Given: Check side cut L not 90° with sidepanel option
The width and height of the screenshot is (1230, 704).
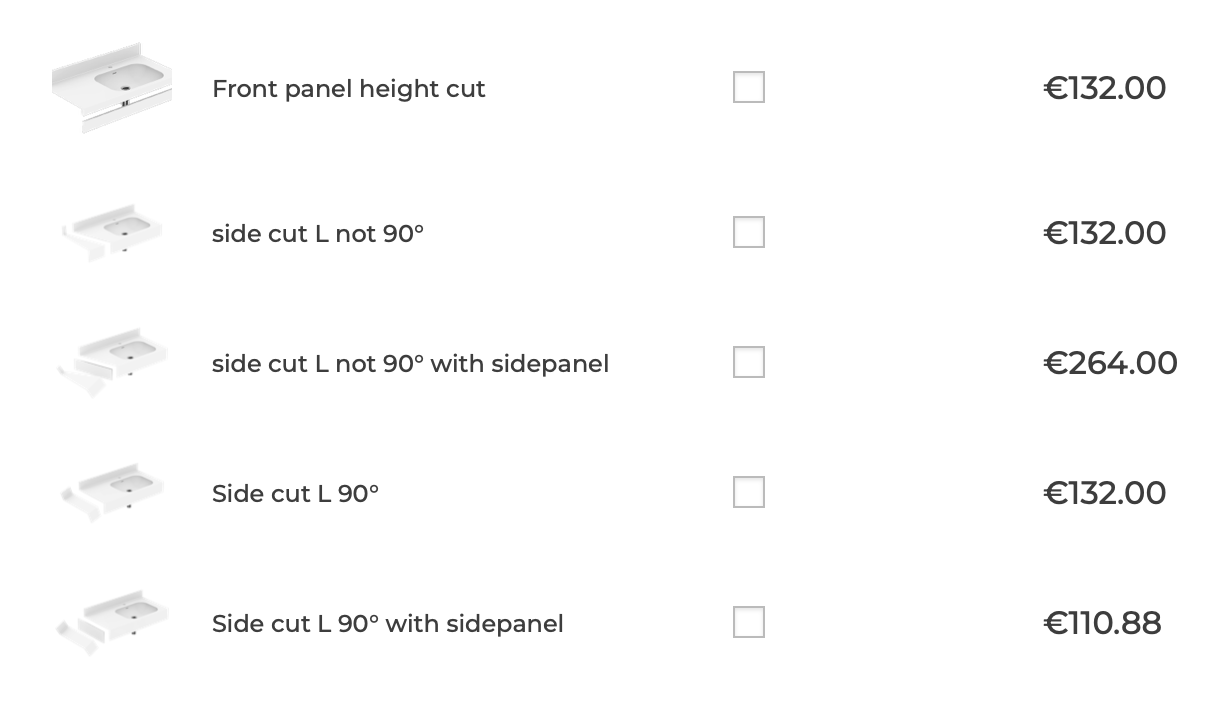Looking at the screenshot, I should (749, 362).
